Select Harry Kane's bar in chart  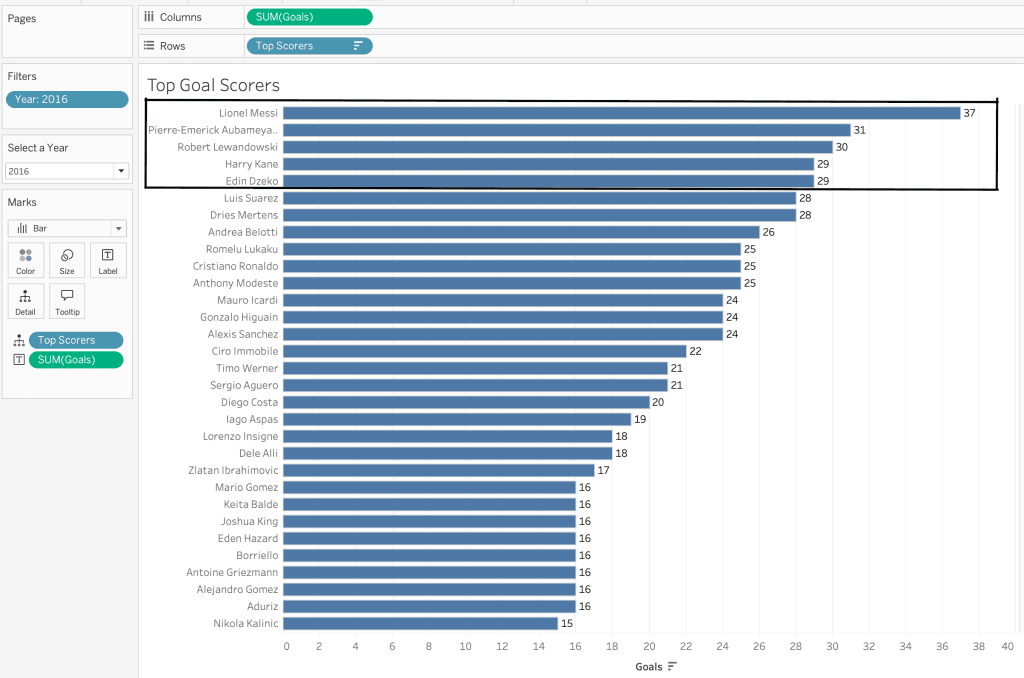(548, 164)
